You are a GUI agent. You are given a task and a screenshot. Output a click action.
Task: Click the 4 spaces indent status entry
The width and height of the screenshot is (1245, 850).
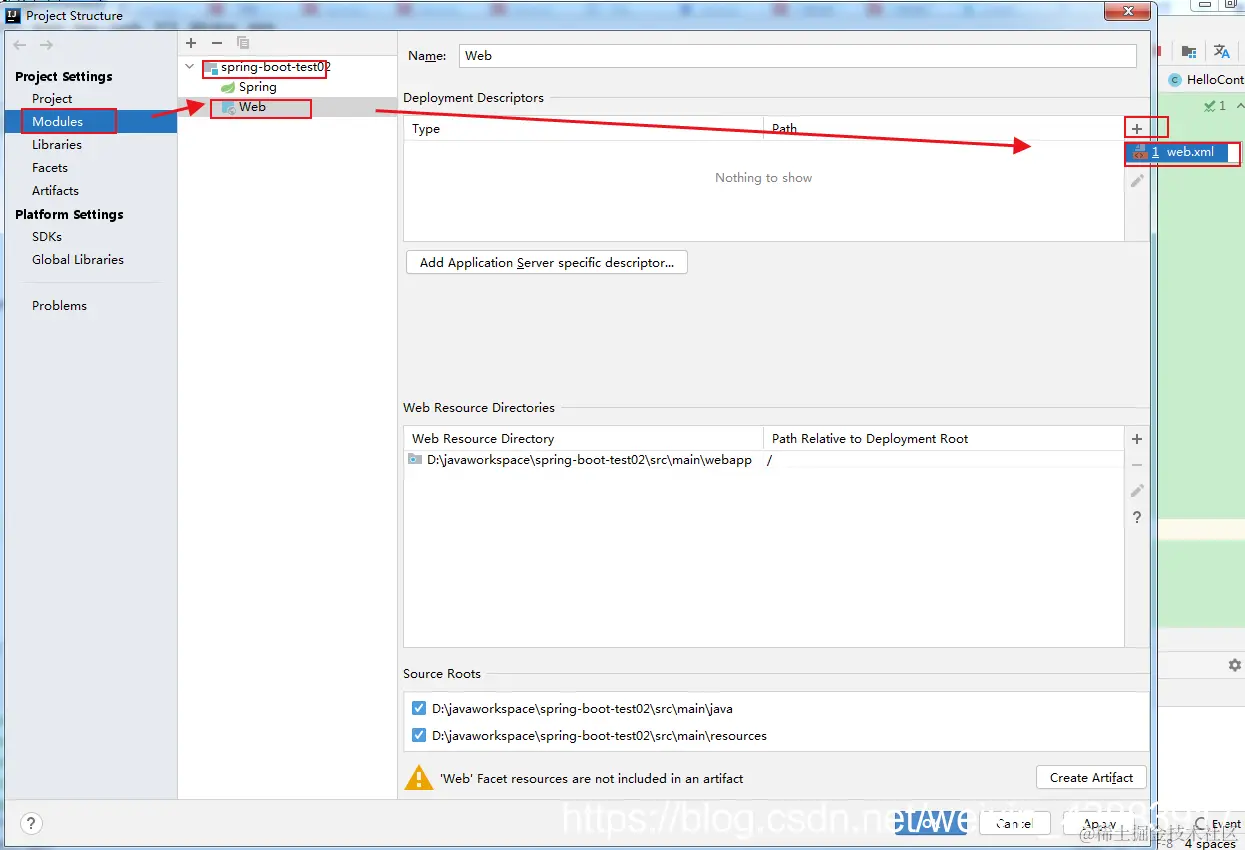[x=1210, y=843]
